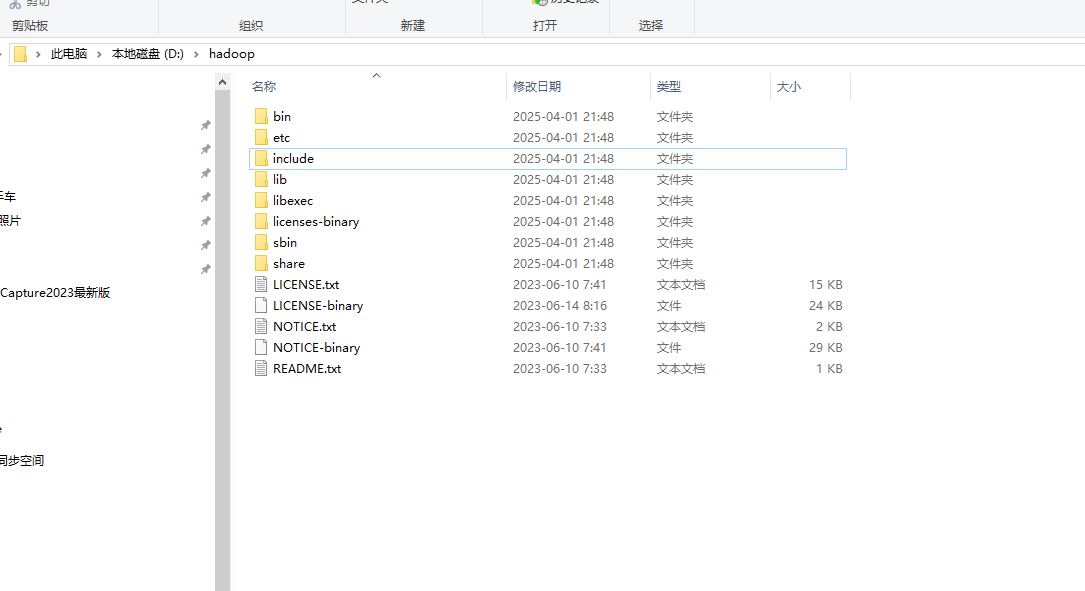Select the folder name sbin
The image size is (1085, 591).
click(x=284, y=242)
